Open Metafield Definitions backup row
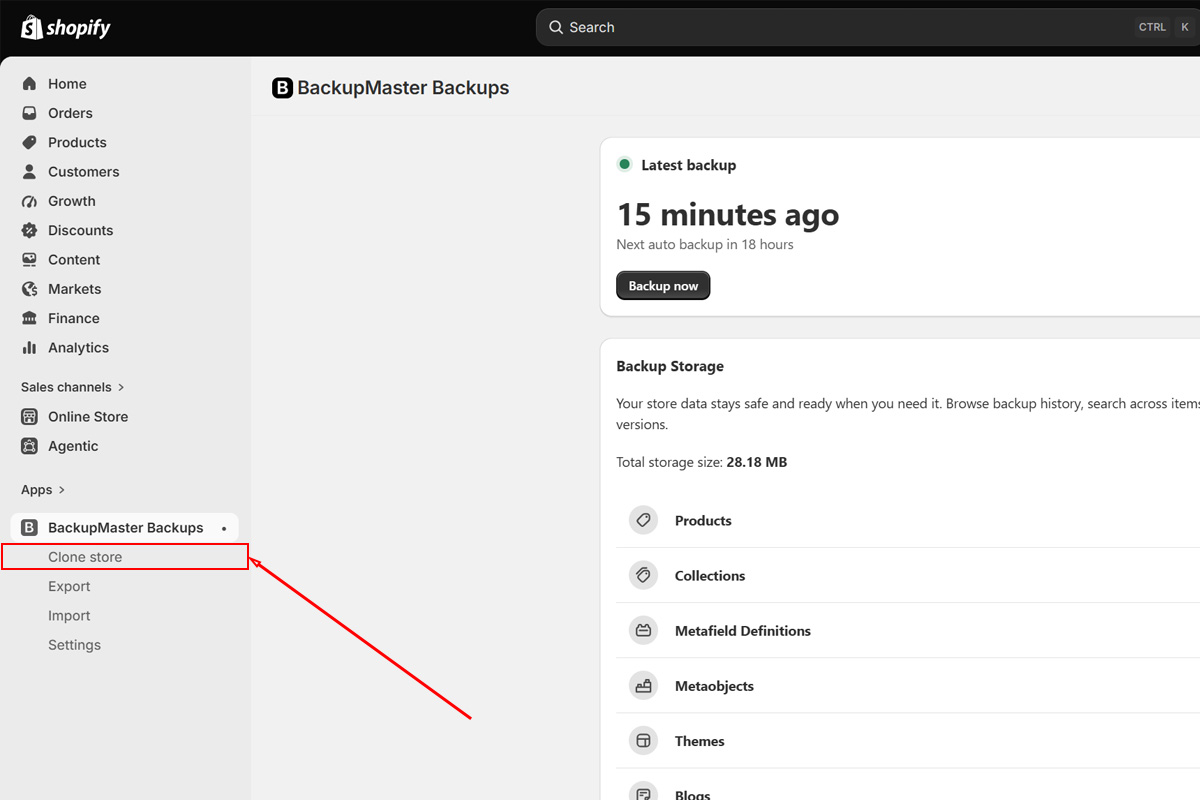The width and height of the screenshot is (1200, 800). pyautogui.click(x=908, y=631)
